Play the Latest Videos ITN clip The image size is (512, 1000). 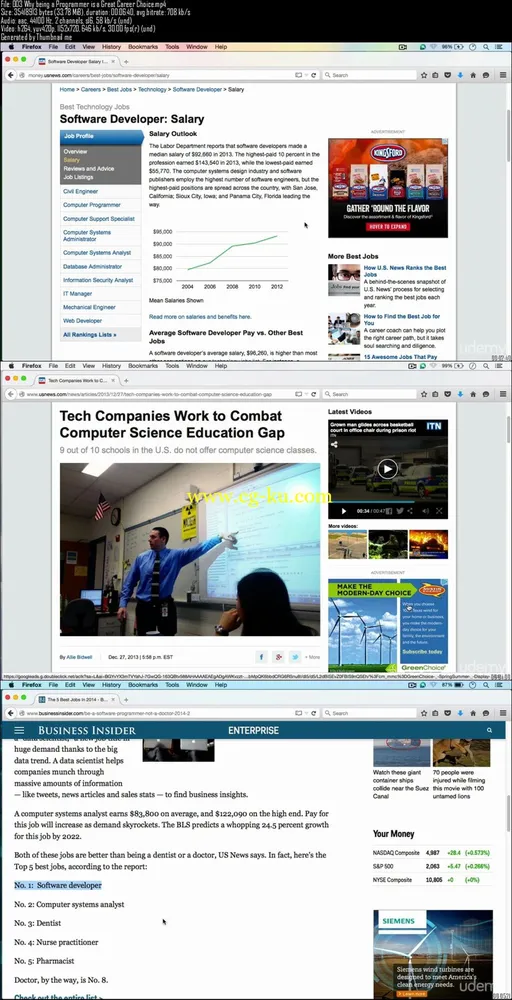tap(387, 469)
